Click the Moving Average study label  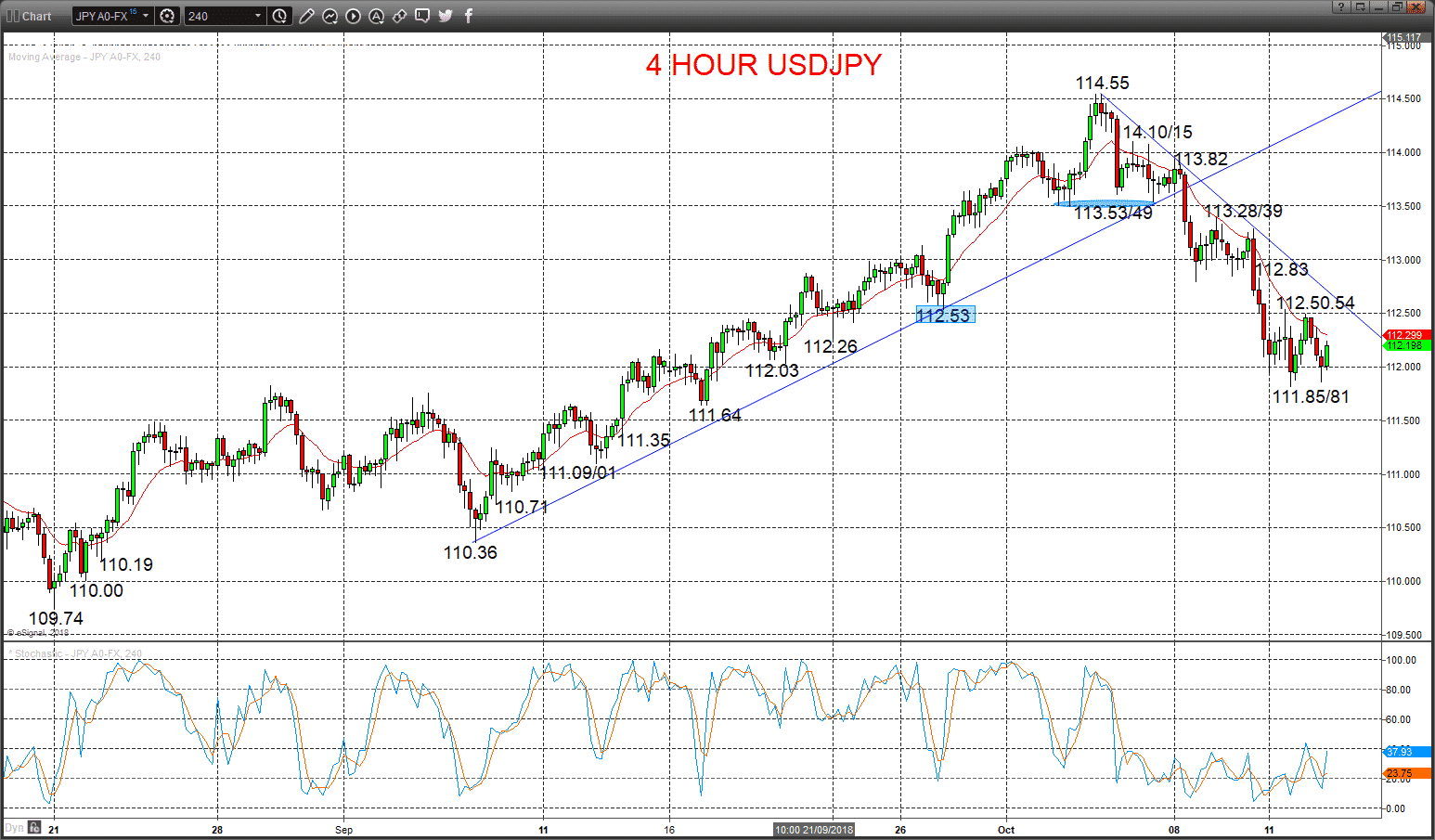coord(84,57)
